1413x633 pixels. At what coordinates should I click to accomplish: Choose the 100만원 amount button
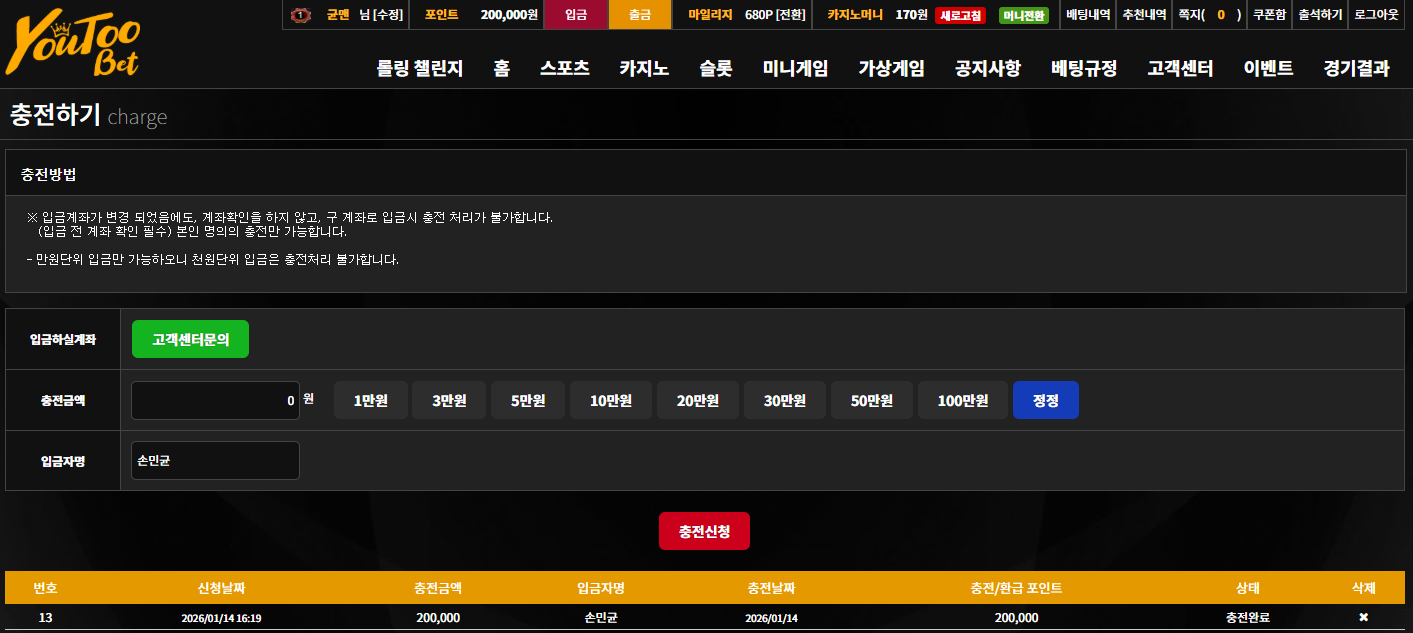tap(963, 400)
